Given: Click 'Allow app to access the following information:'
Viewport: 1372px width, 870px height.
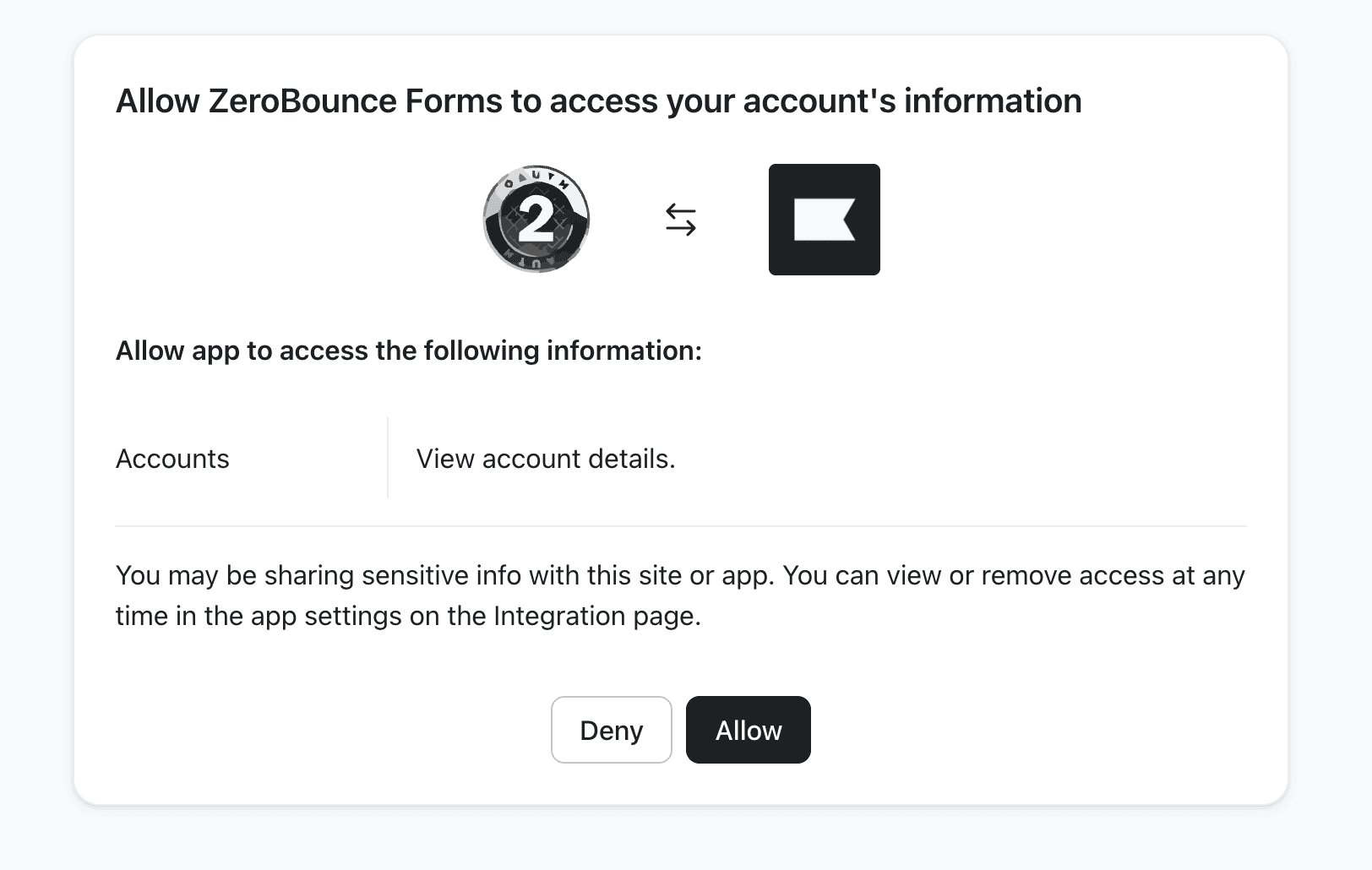Looking at the screenshot, I should tap(409, 351).
